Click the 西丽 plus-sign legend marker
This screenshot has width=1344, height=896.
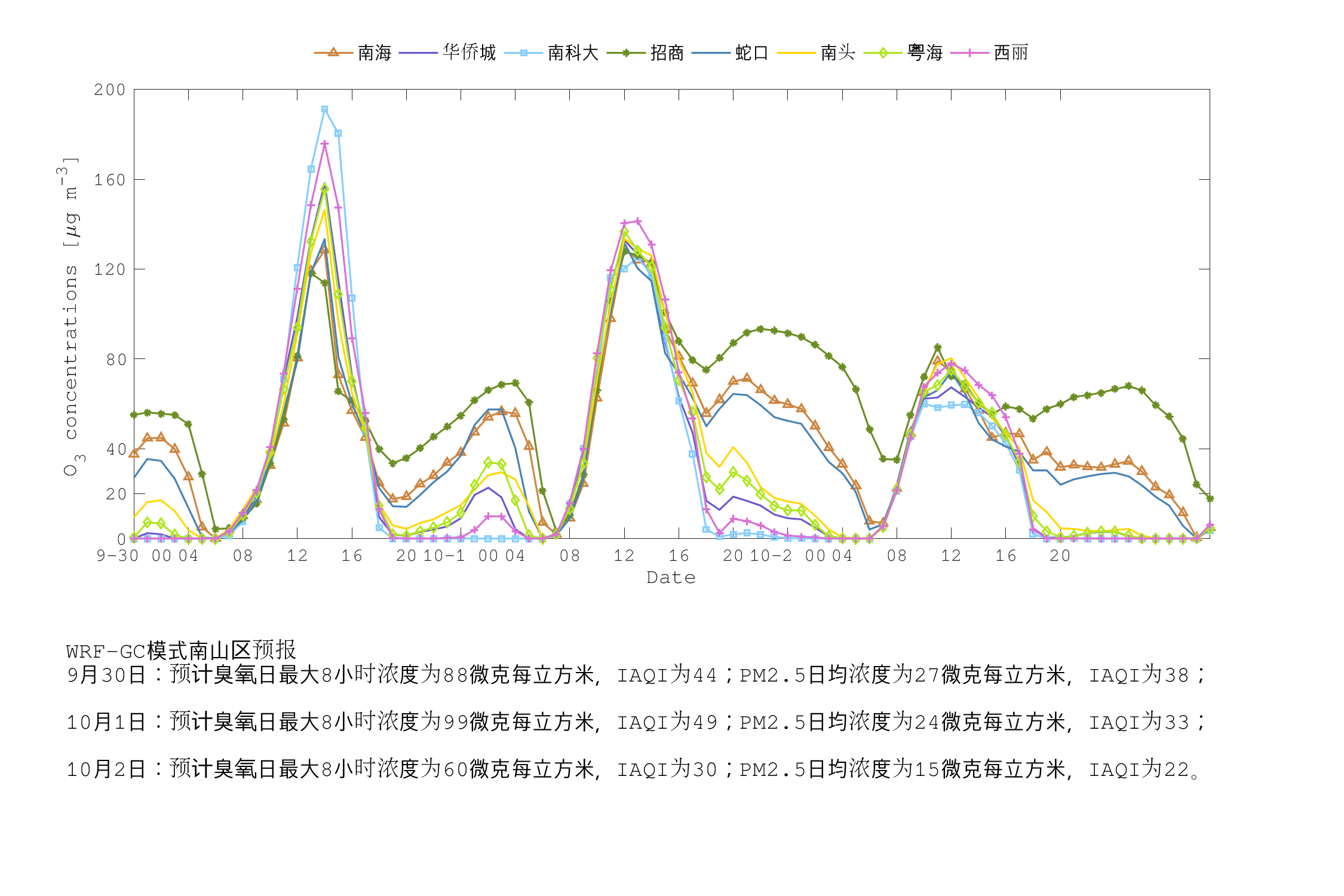pos(969,53)
